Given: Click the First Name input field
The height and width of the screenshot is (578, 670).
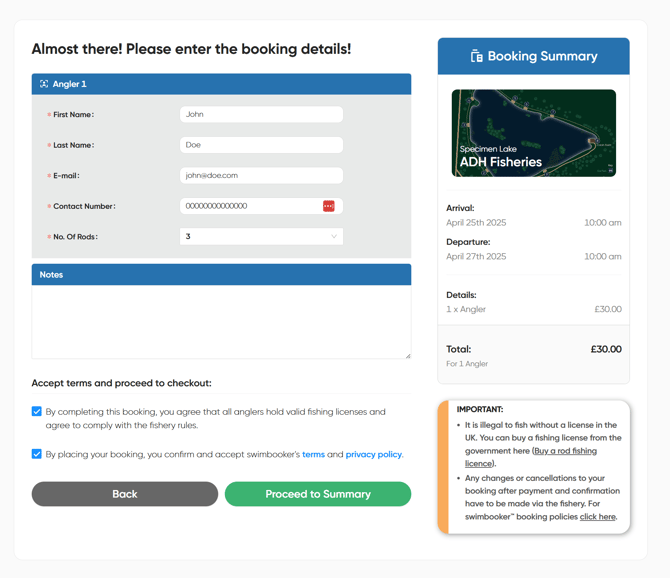Looking at the screenshot, I should [x=261, y=115].
